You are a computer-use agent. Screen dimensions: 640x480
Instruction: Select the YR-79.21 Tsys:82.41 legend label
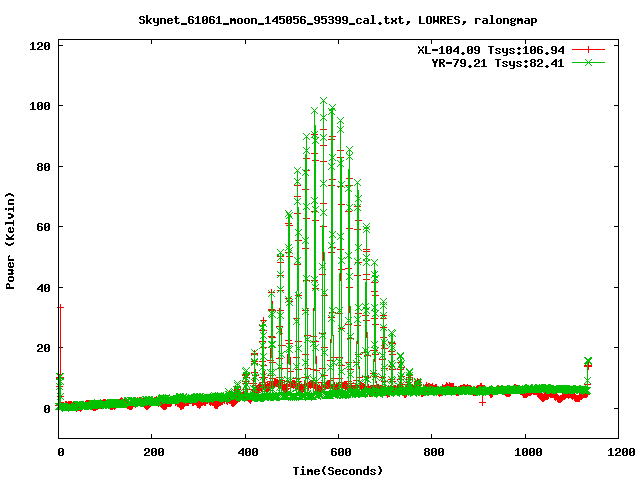(497, 62)
